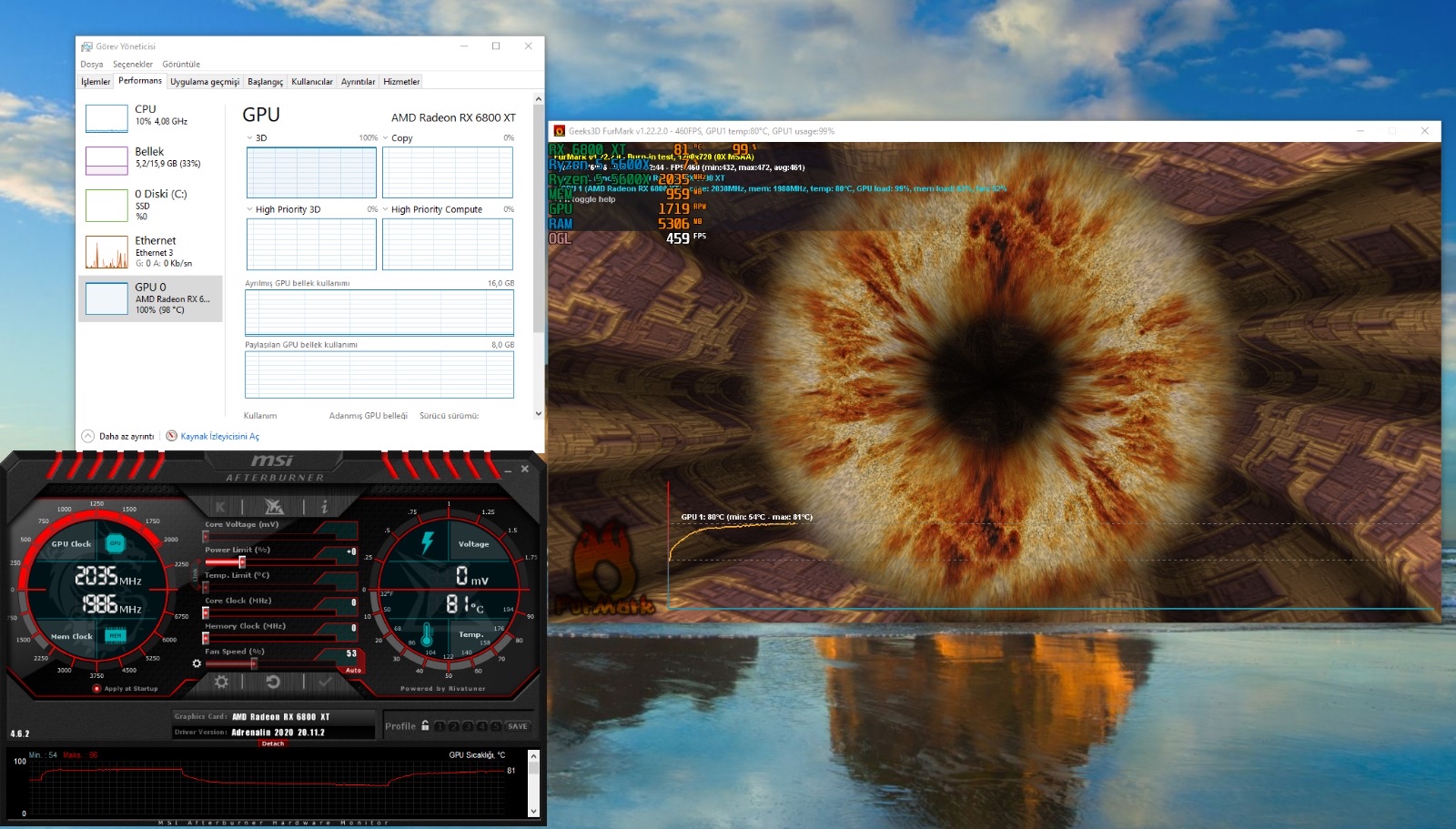Select profile slot 4 in Afterburner

coord(481,726)
